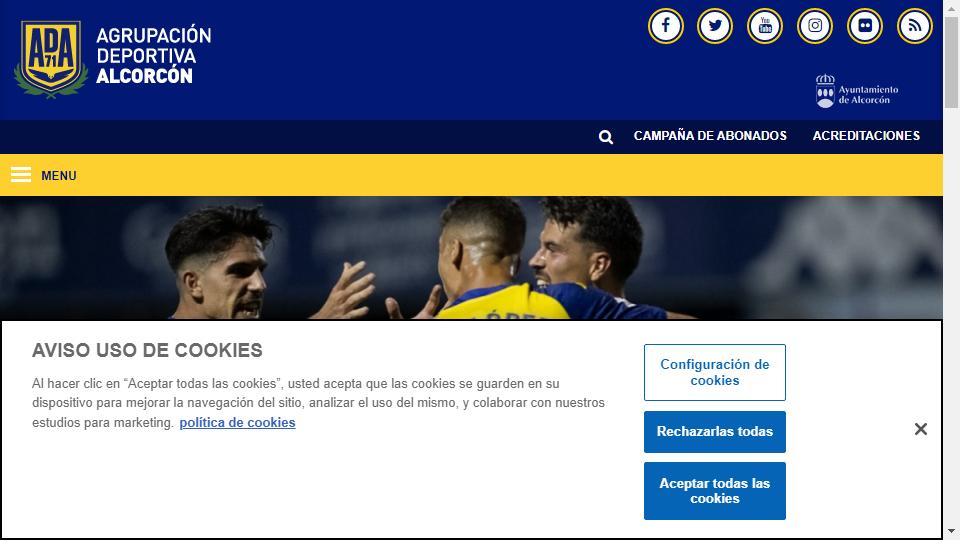Close the cookie notice banner
960x540 pixels.
[x=921, y=429]
